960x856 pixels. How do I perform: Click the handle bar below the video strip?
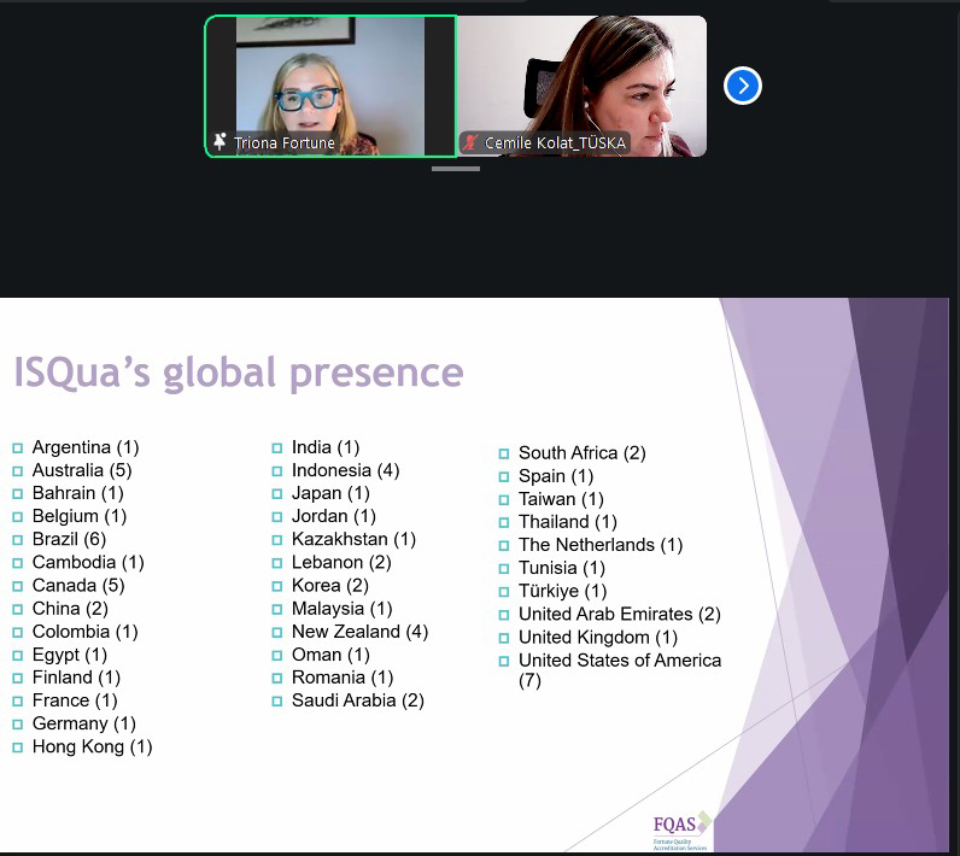pos(456,168)
